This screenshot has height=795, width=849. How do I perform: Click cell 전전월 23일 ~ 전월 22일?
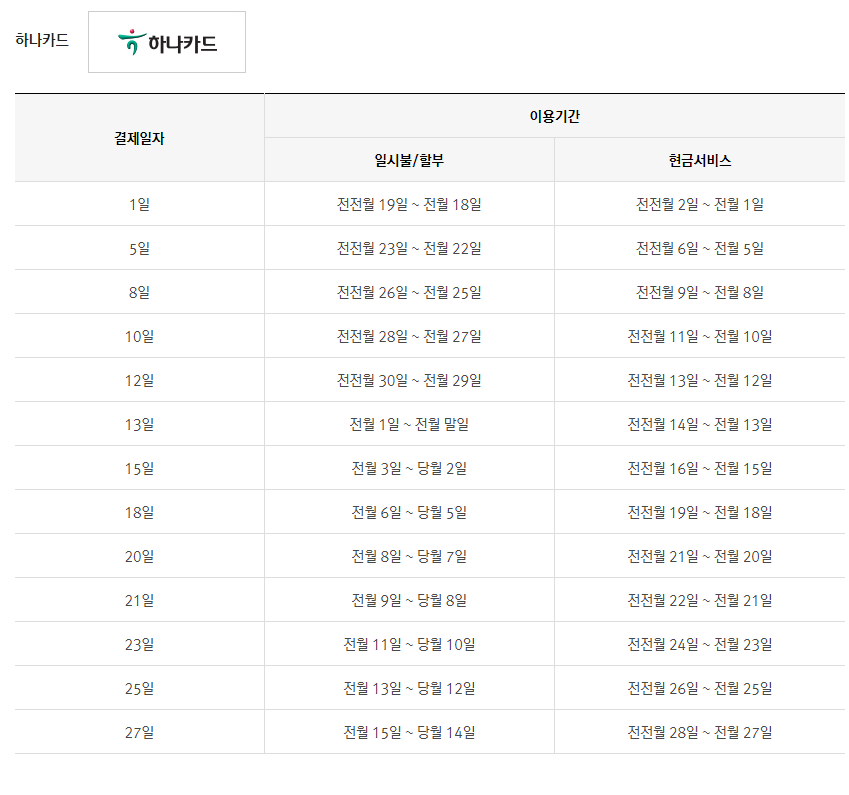click(409, 248)
